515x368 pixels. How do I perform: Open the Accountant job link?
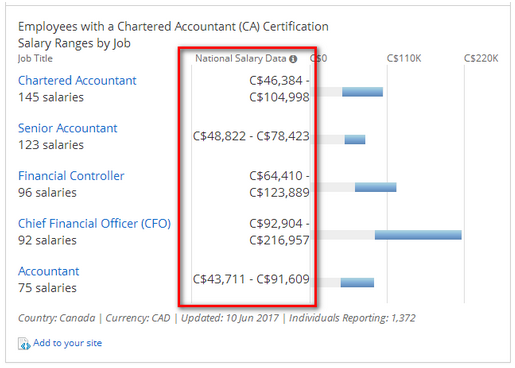coord(48,271)
